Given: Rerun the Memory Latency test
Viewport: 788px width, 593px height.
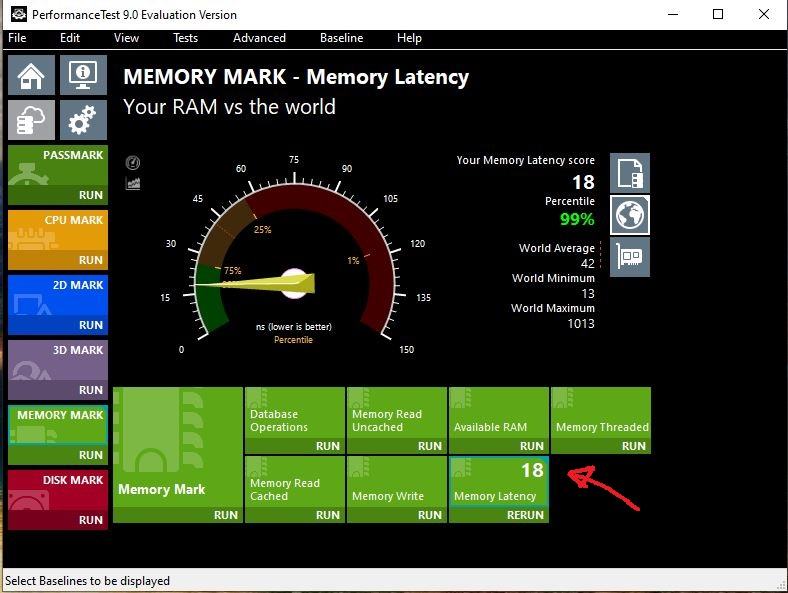Looking at the screenshot, I should tap(525, 515).
